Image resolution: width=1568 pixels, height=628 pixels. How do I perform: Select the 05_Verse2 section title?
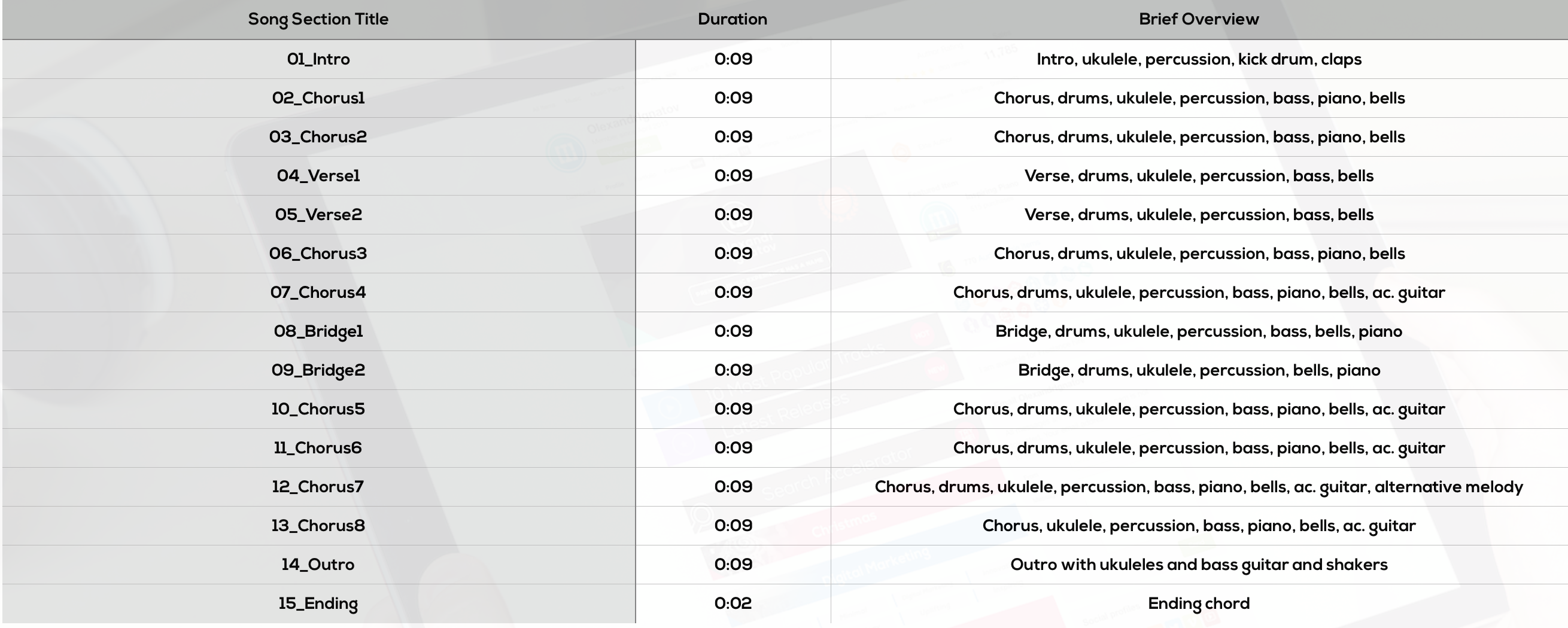pyautogui.click(x=318, y=215)
